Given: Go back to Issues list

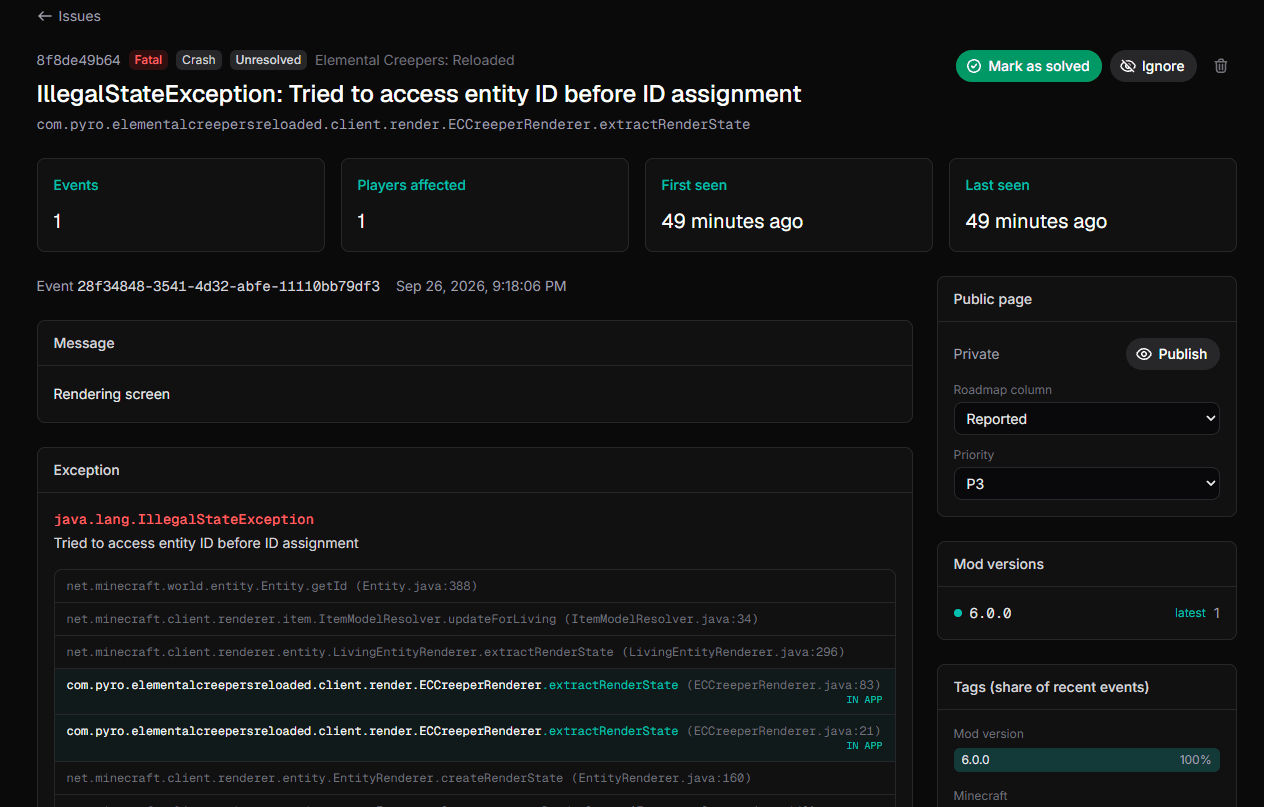Looking at the screenshot, I should (69, 16).
